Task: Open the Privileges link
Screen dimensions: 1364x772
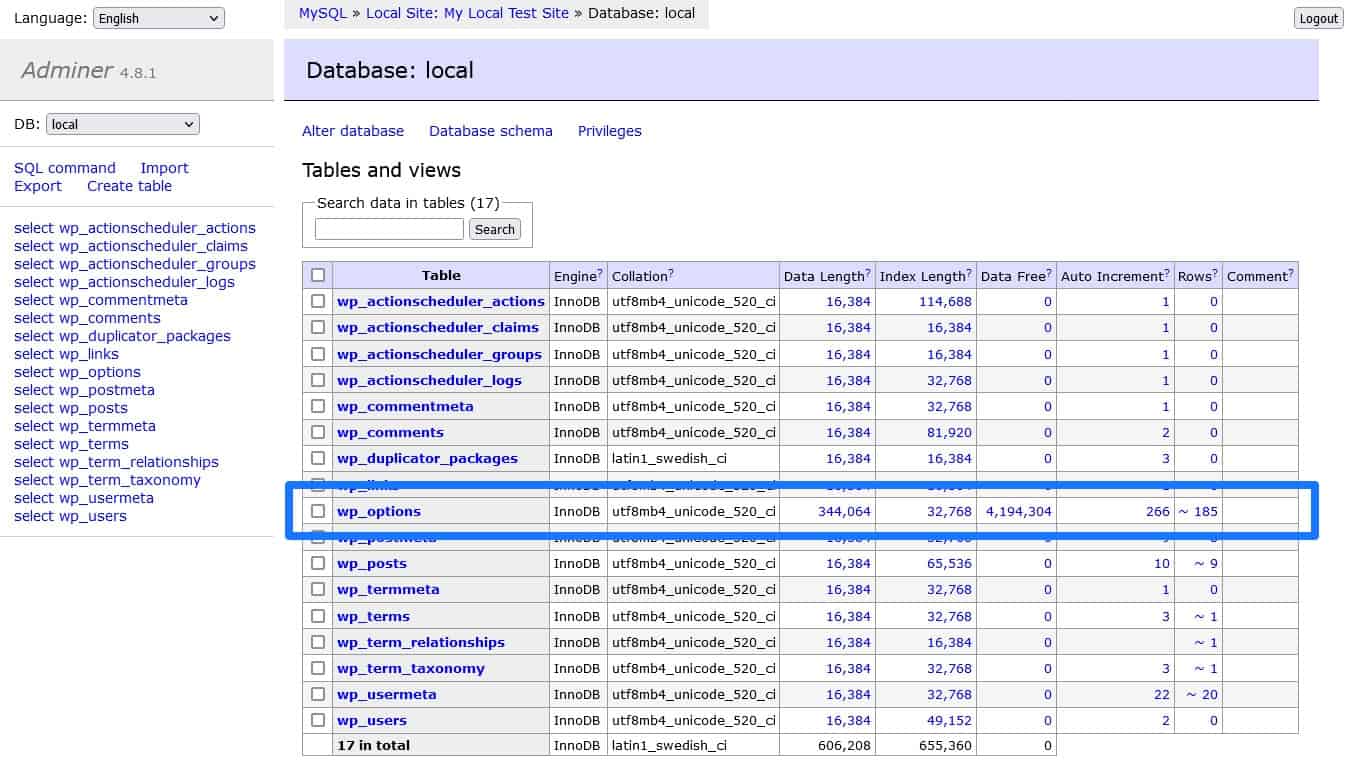Action: pyautogui.click(x=610, y=131)
